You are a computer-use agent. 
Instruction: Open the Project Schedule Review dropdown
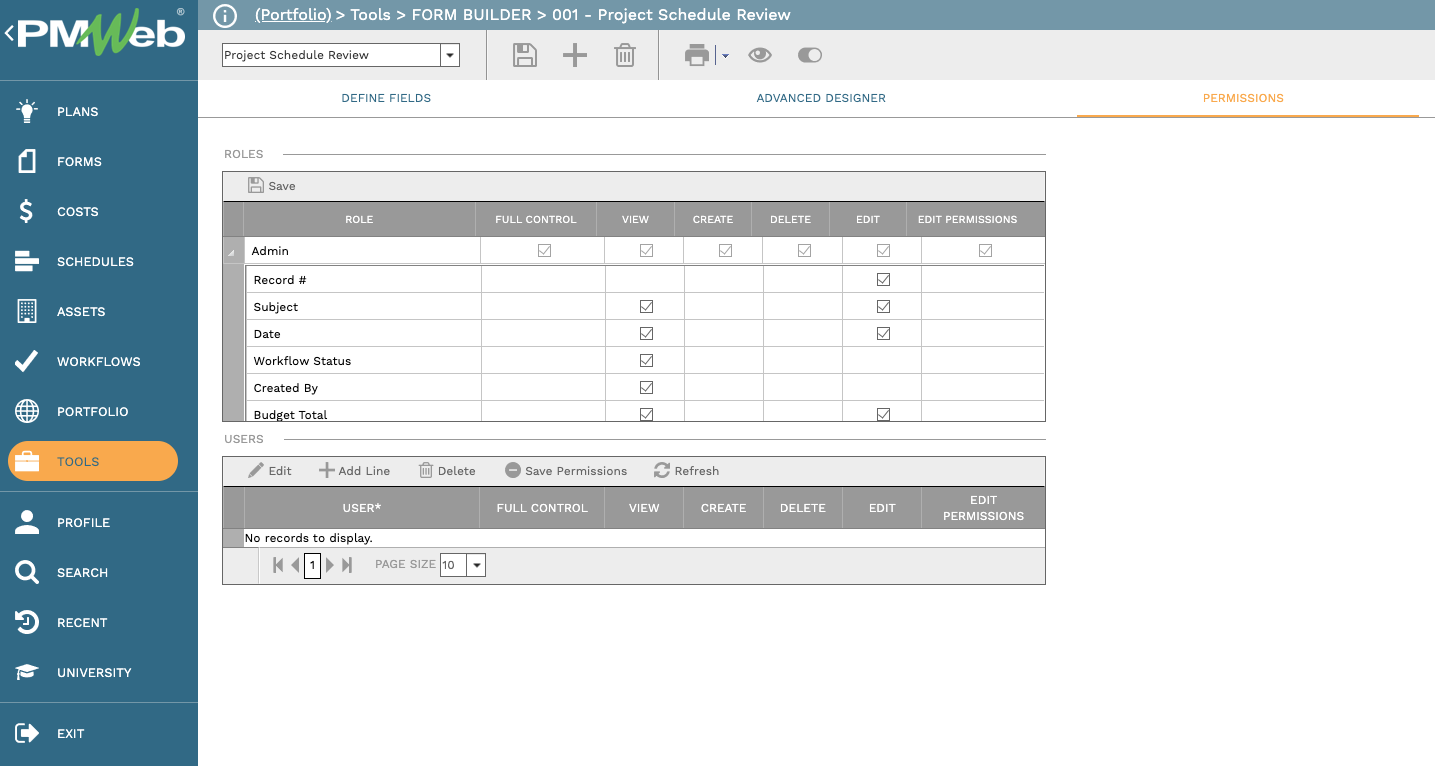pyautogui.click(x=450, y=55)
